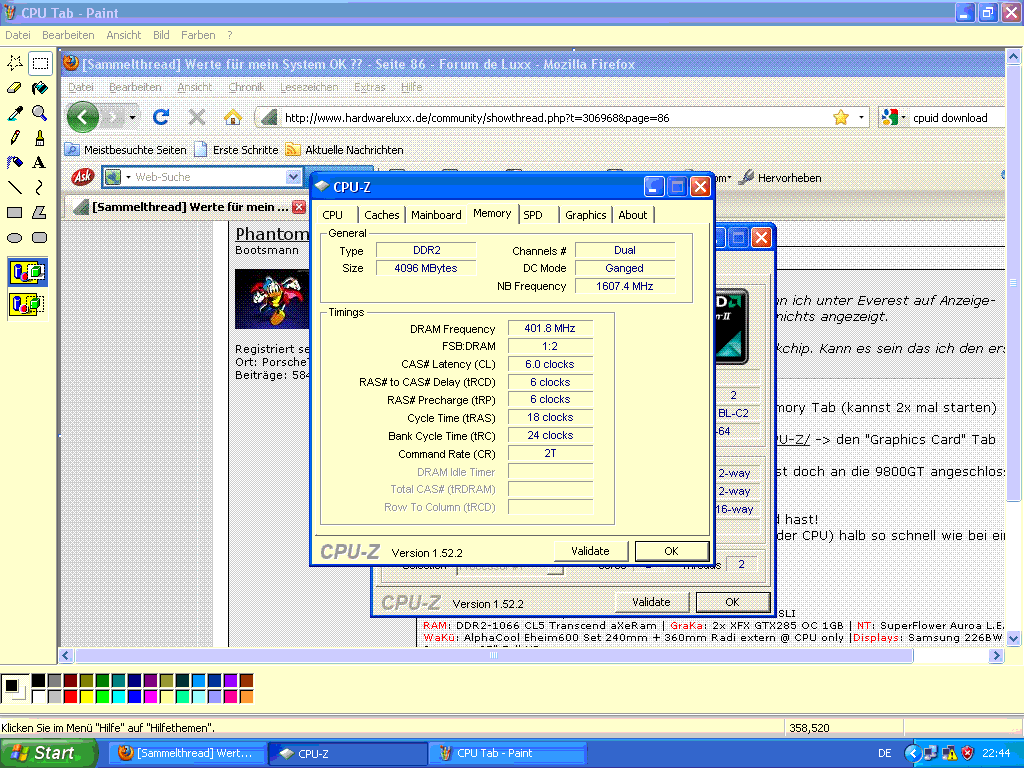Click the Ask toolbar logo
Image resolution: width=1024 pixels, height=768 pixels.
tap(83, 176)
